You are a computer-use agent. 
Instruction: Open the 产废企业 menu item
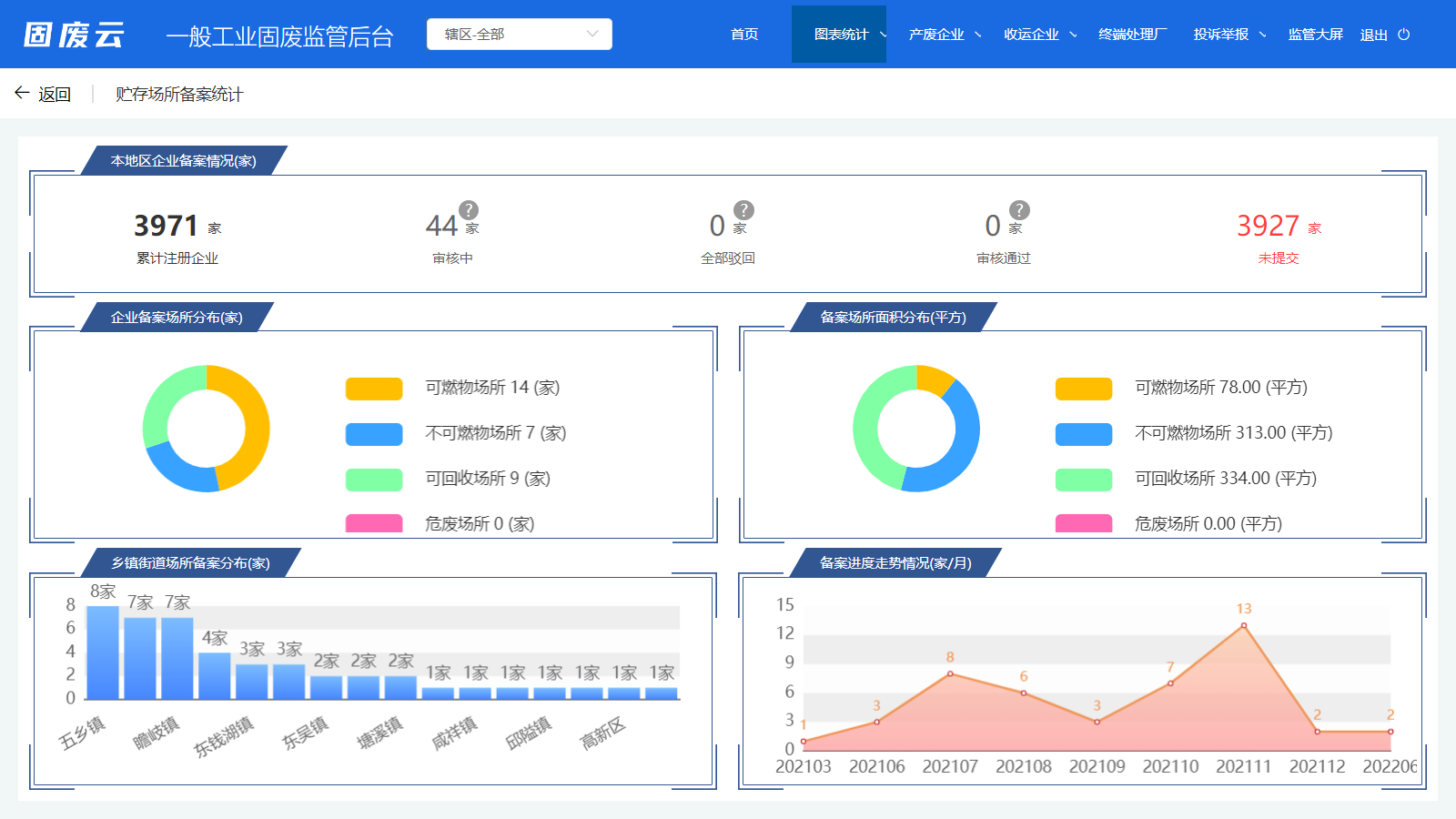(x=936, y=35)
